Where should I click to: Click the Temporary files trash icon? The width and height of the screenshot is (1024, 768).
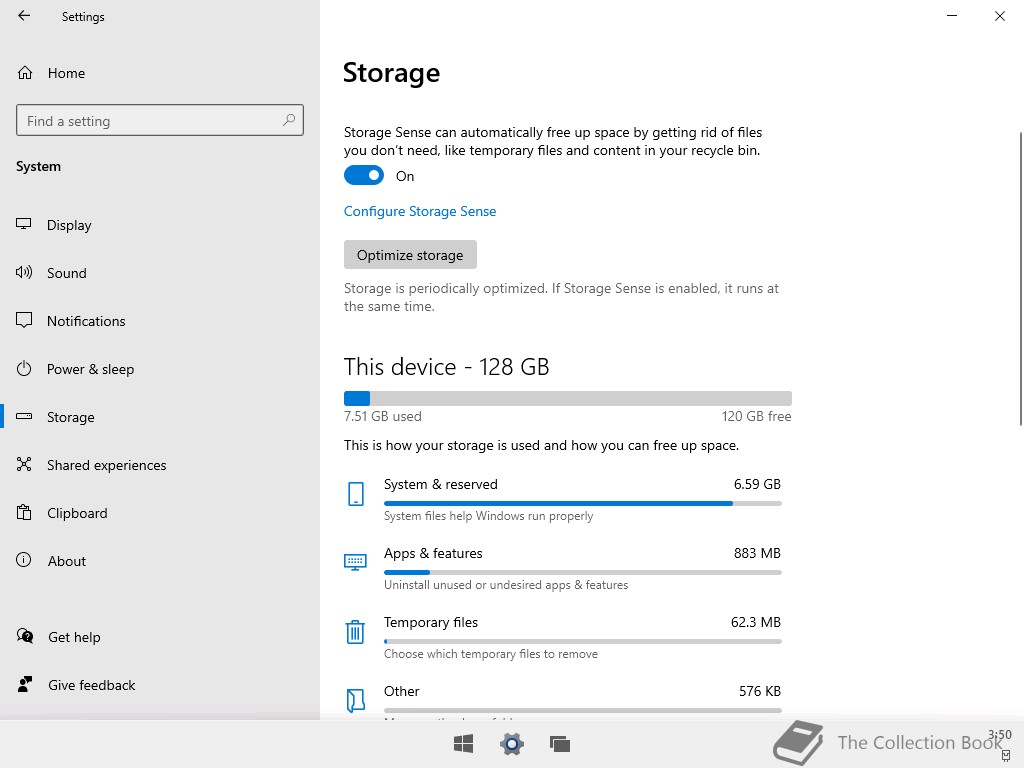[x=355, y=632]
